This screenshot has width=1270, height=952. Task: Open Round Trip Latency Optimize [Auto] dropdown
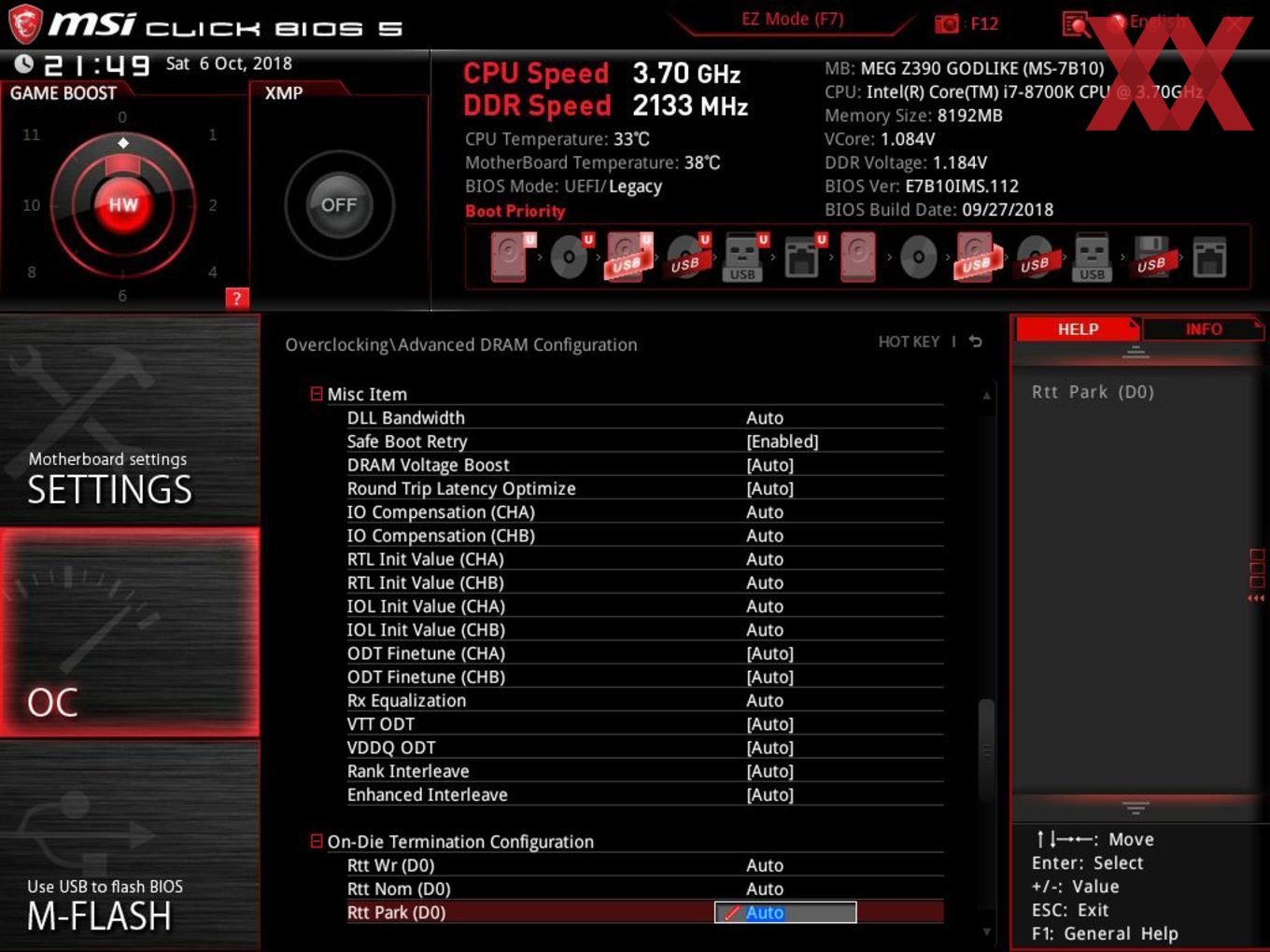(x=770, y=488)
